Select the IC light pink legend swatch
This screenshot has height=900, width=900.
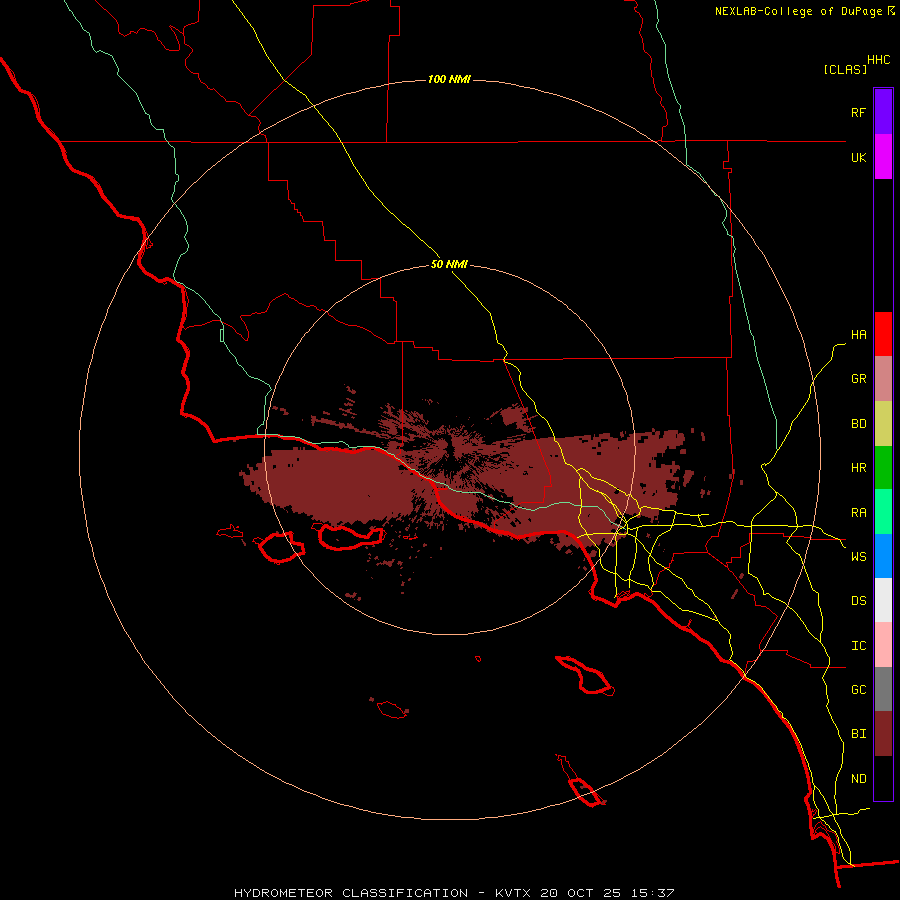pyautogui.click(x=883, y=645)
